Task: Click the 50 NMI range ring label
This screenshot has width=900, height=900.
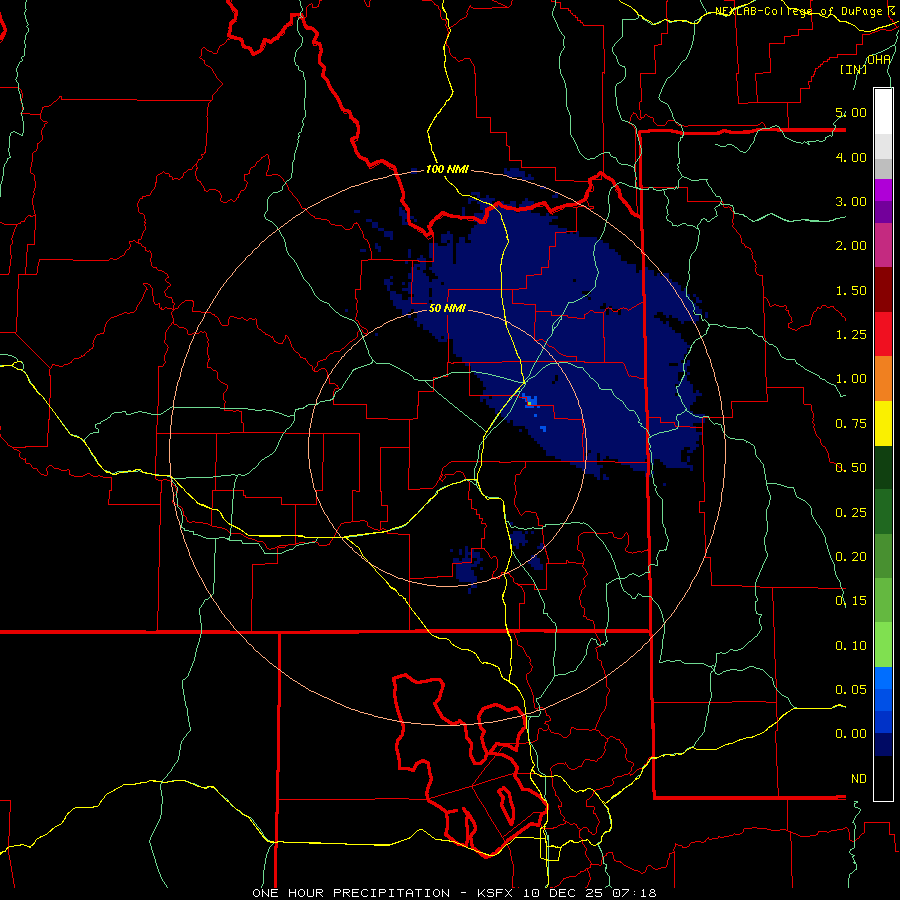Action: tap(447, 308)
